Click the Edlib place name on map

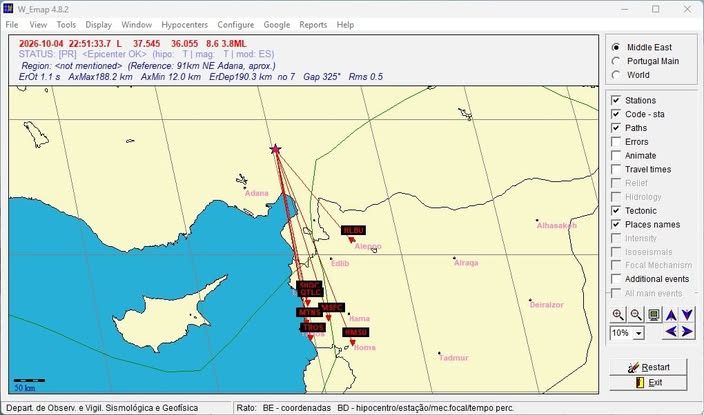pos(340,263)
